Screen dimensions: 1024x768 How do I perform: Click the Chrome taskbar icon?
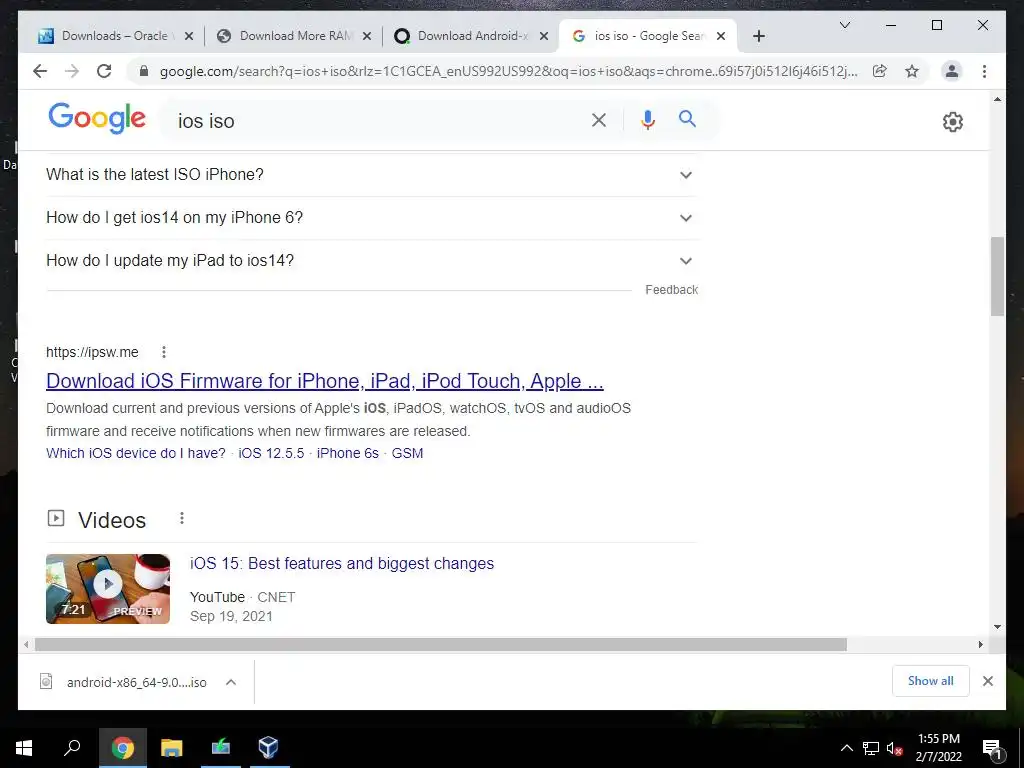(123, 748)
